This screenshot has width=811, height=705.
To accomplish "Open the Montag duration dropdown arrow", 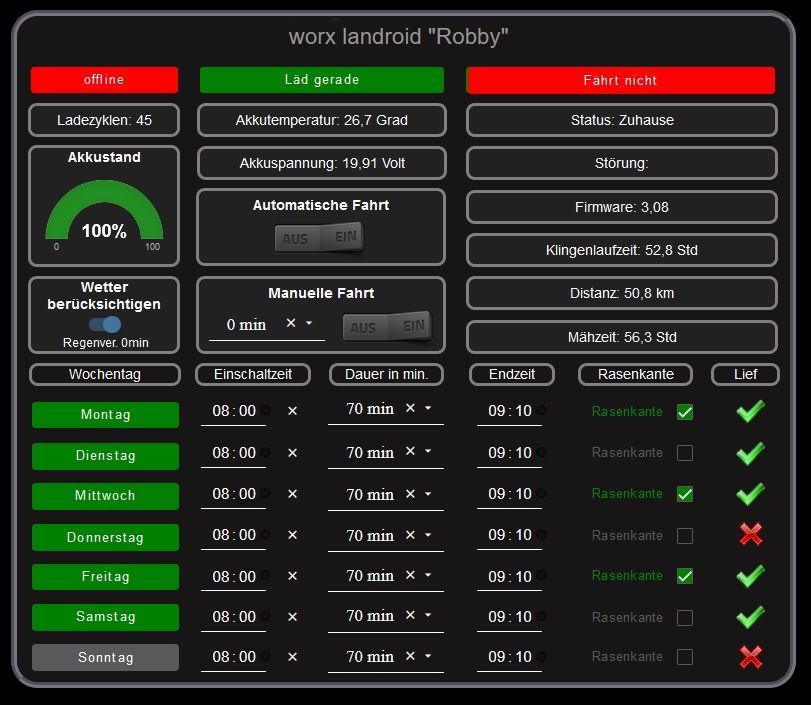I will pos(428,408).
